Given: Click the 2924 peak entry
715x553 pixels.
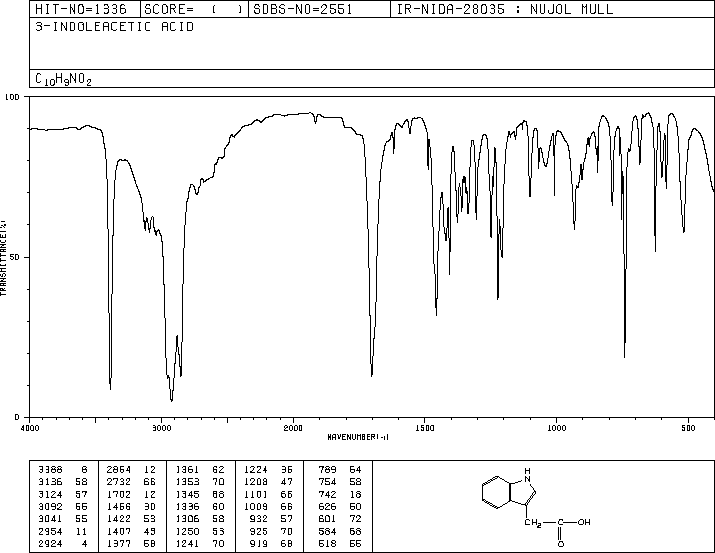Looking at the screenshot, I should (x=63, y=544).
